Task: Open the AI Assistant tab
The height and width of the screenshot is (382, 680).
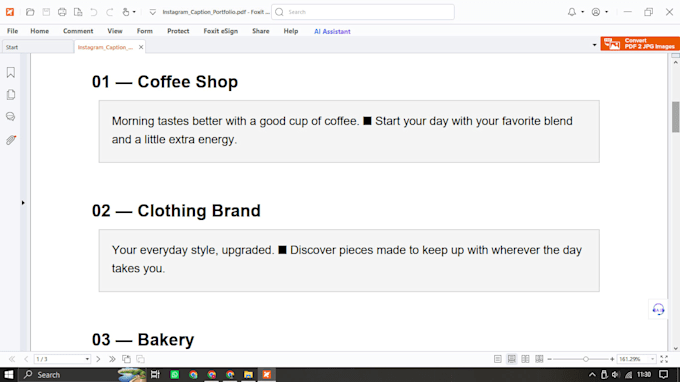Action: (x=332, y=31)
